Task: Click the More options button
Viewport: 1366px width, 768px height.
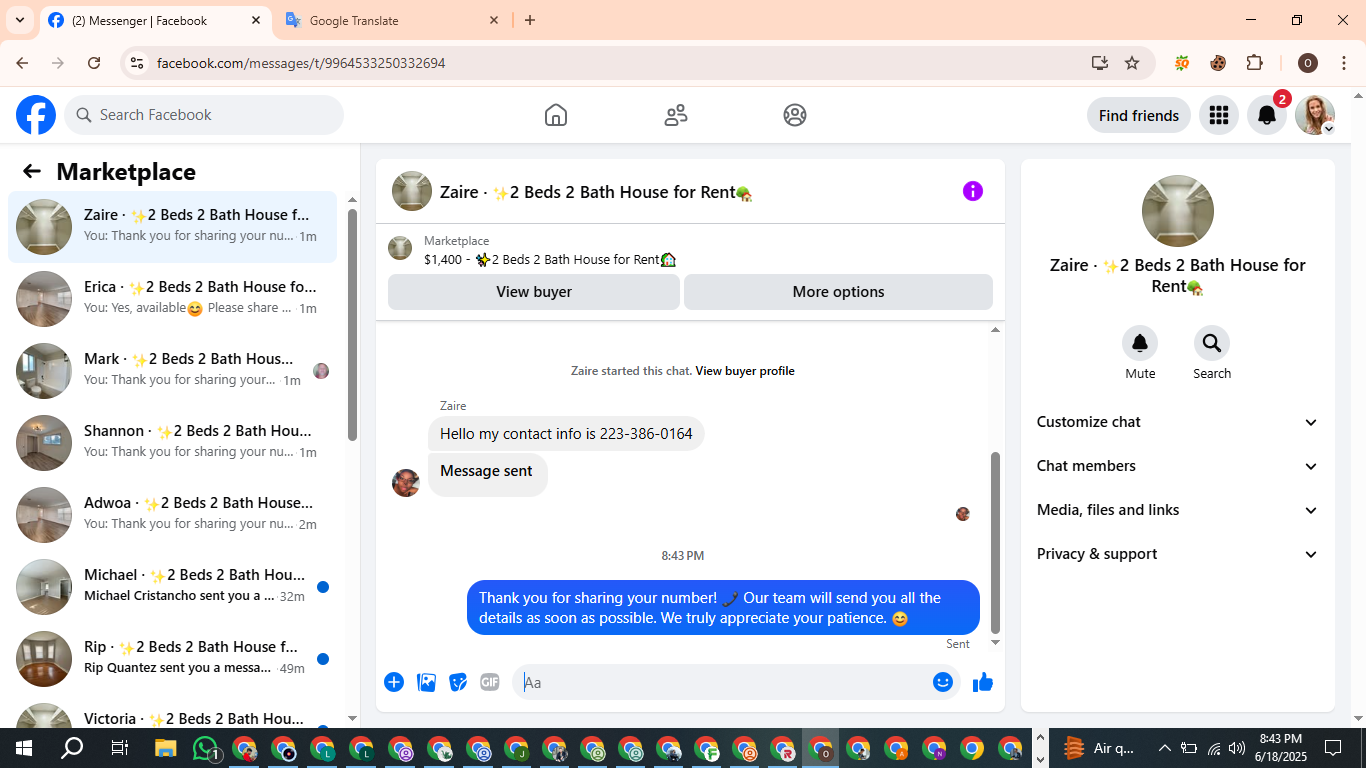Action: [x=838, y=292]
